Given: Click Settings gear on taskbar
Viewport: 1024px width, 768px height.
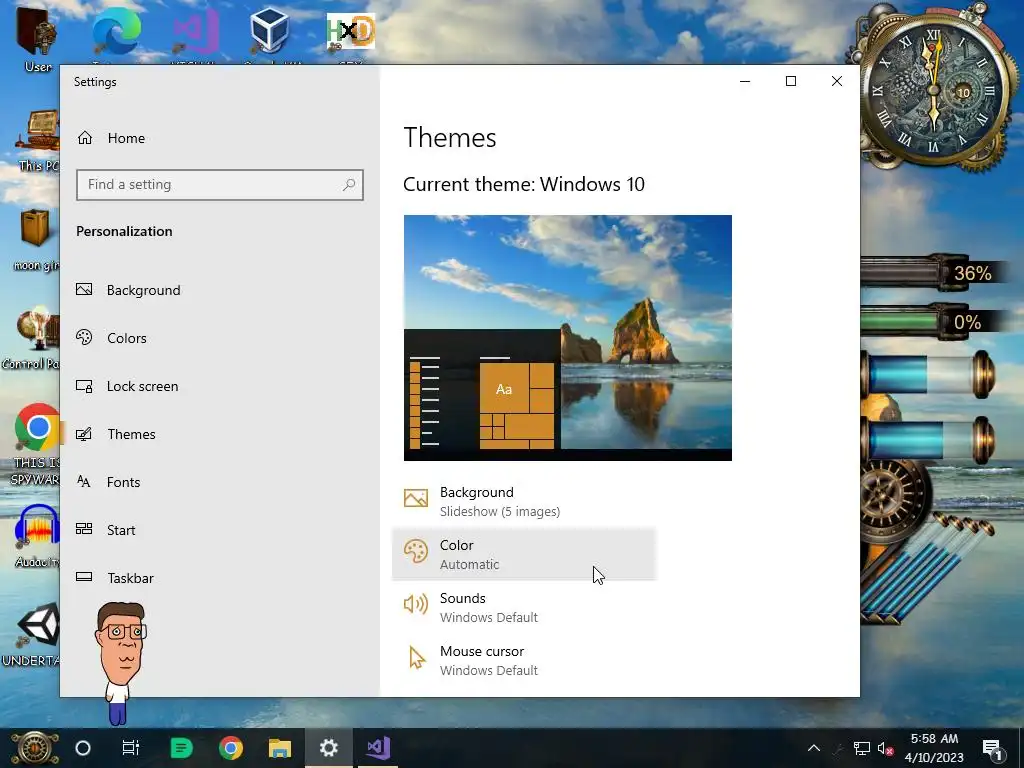Looking at the screenshot, I should [x=328, y=748].
